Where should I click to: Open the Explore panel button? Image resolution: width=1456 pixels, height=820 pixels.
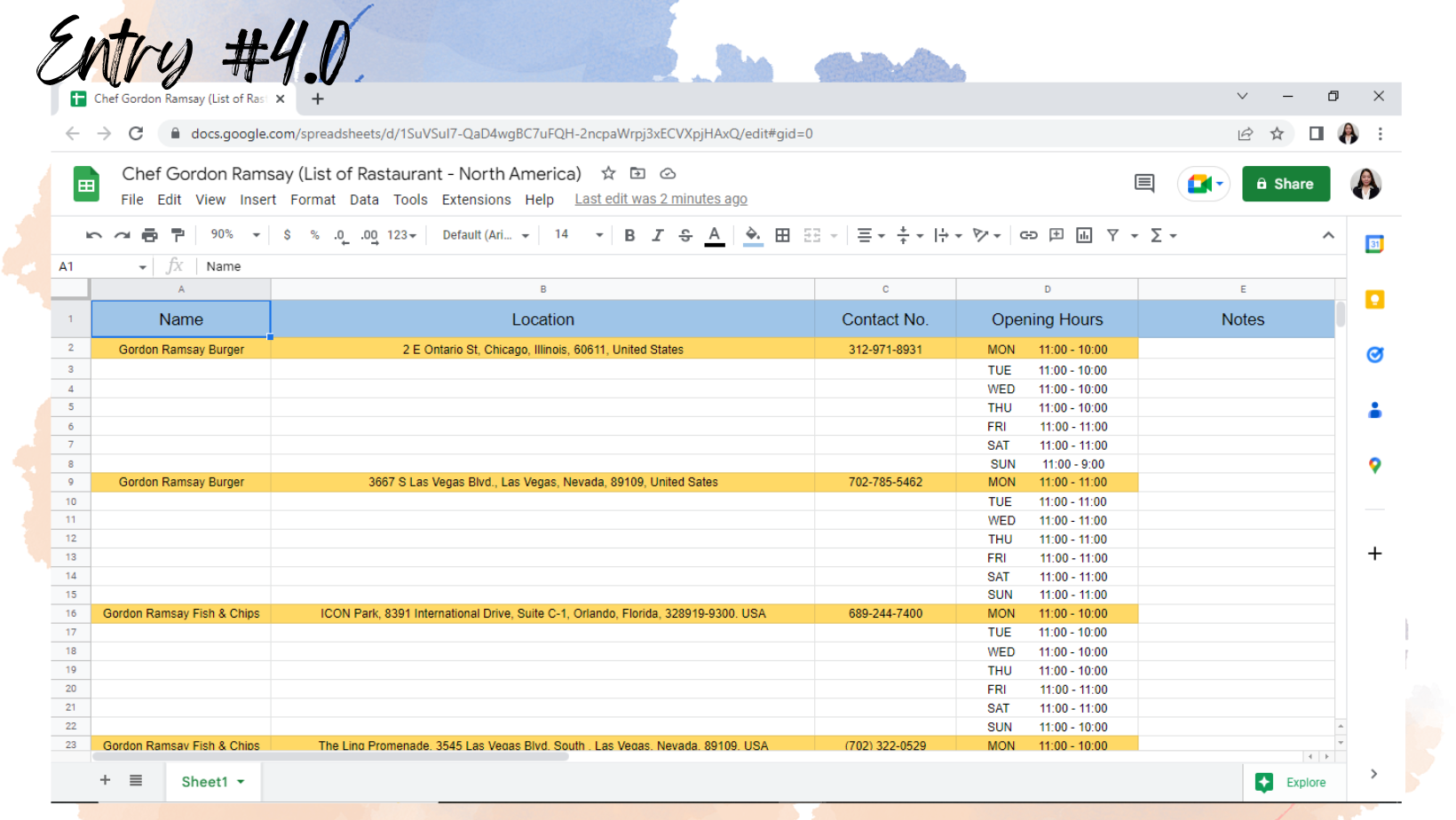1291,782
